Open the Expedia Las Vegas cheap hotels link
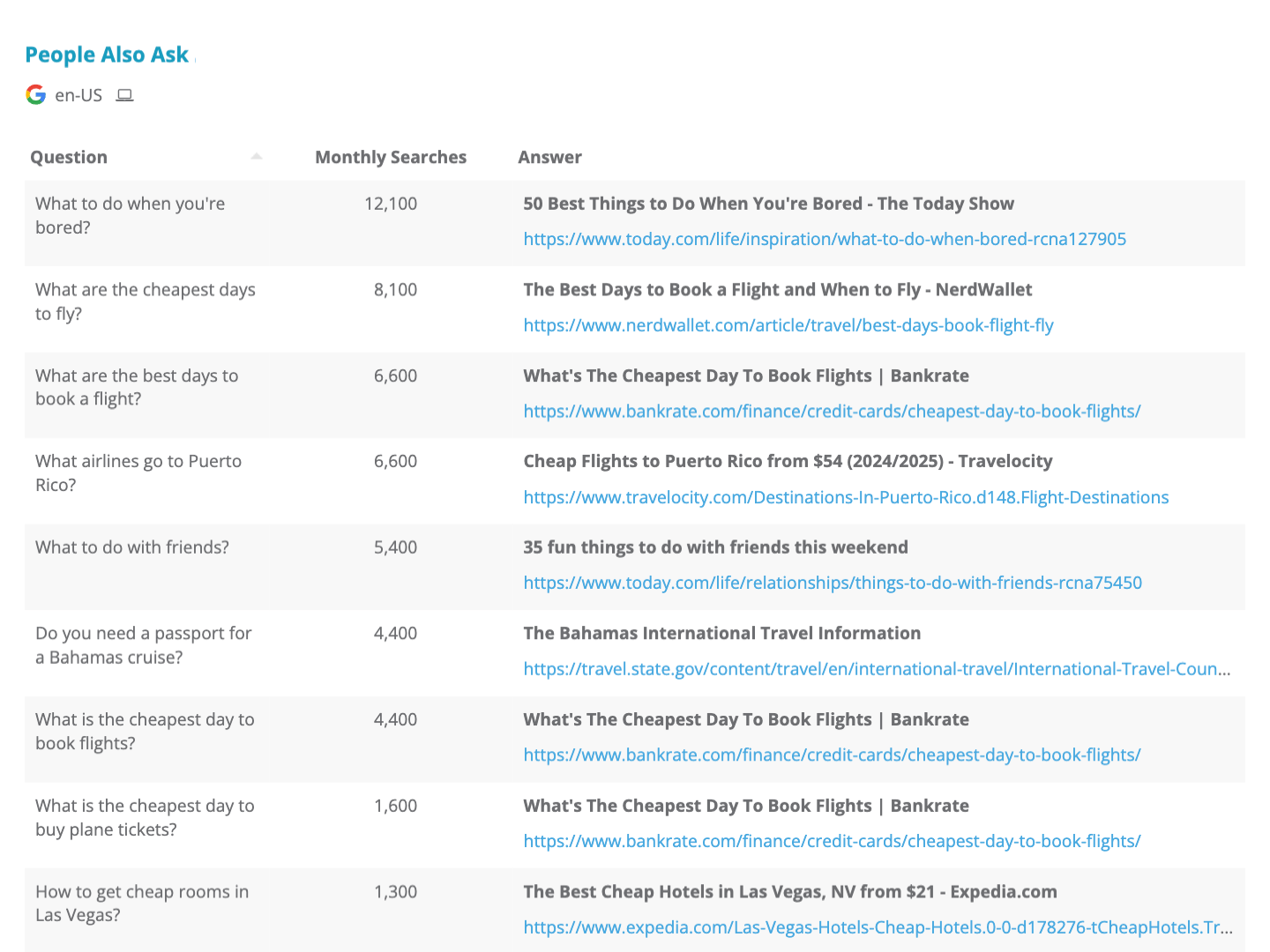 [x=878, y=927]
